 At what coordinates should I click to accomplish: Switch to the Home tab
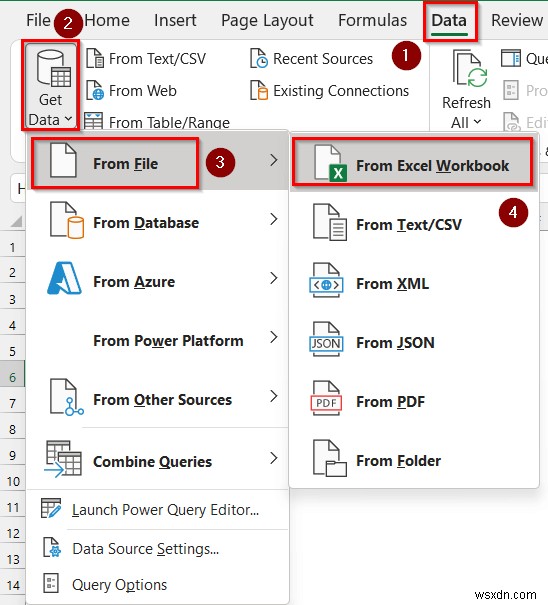(x=107, y=20)
